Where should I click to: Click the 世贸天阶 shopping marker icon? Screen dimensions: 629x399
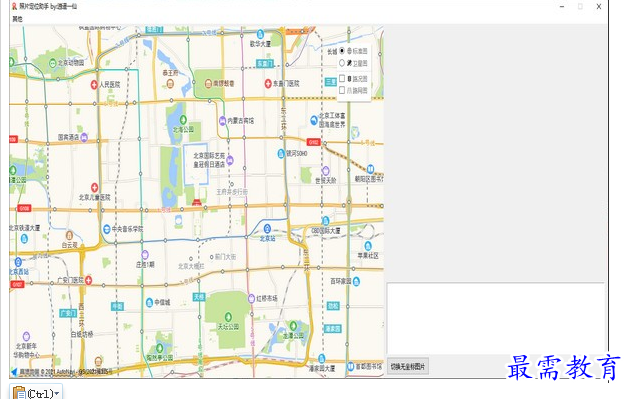[326, 171]
